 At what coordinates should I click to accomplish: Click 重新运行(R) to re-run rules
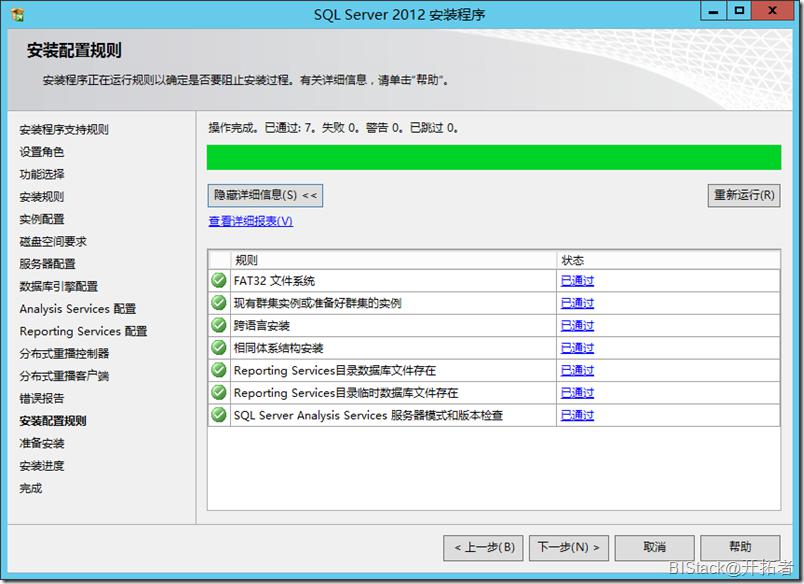point(744,195)
